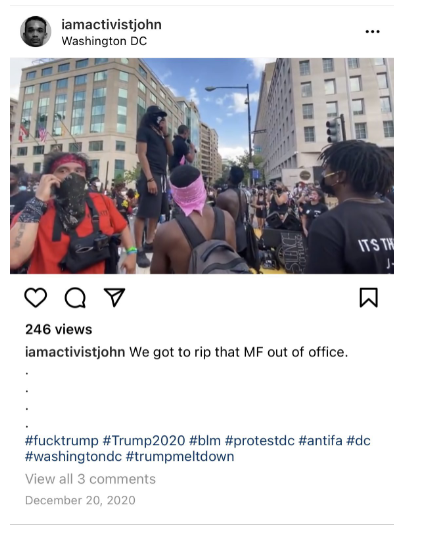Open the #dc hashtag
This screenshot has width=440, height=534.
tap(358, 441)
